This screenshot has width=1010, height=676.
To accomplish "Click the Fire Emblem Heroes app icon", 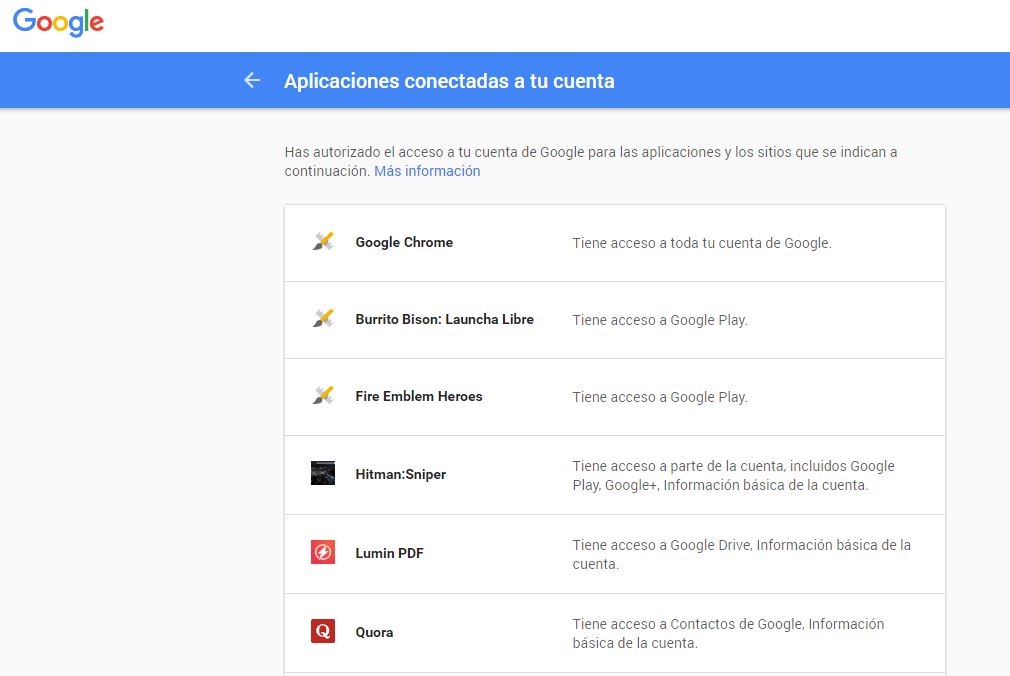I will [323, 396].
